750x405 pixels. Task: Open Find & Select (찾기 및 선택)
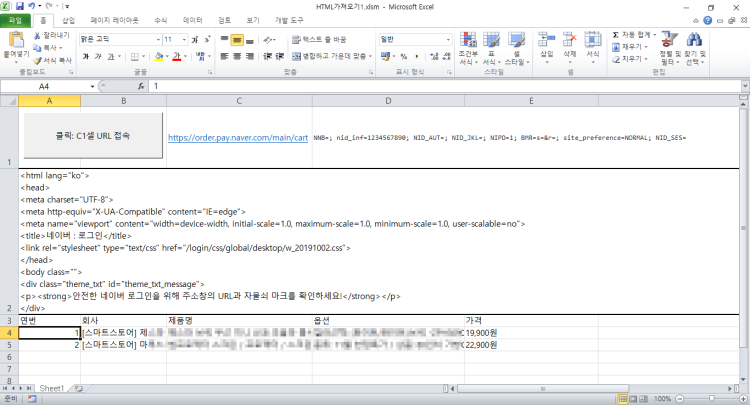click(x=695, y=48)
